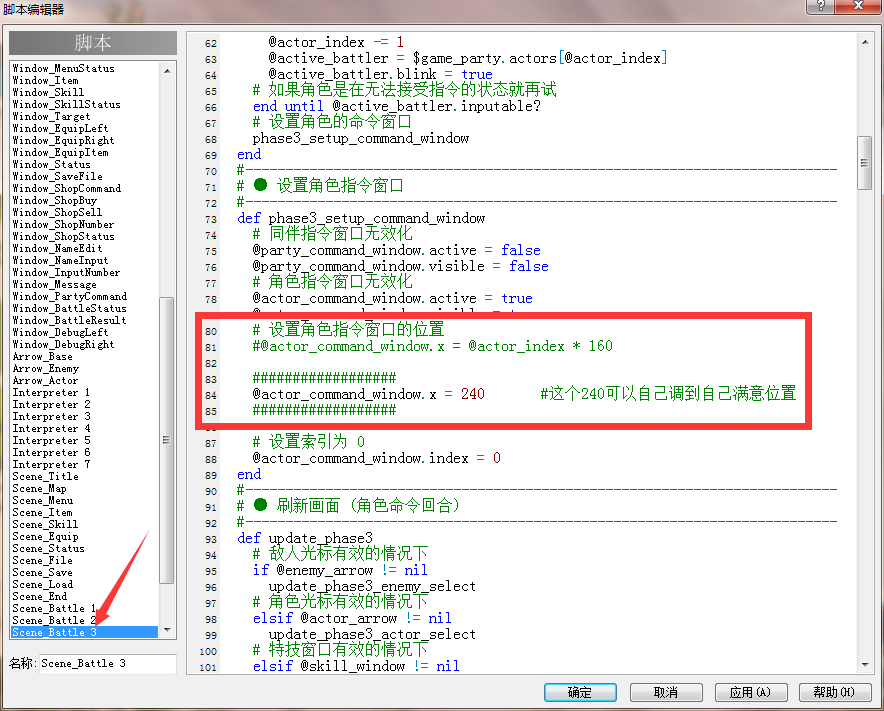Click script list scroll up arrow

(167, 71)
